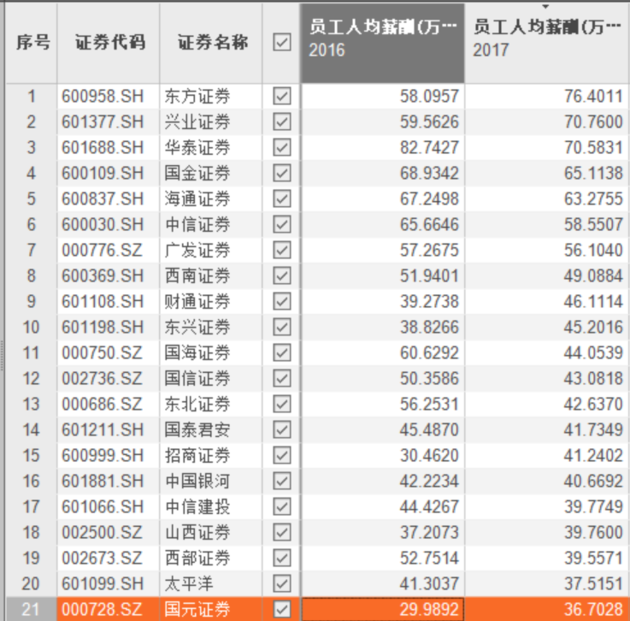Screen dimensions: 630x621
Task: Click the 证券名称 column header
Action: point(211,43)
